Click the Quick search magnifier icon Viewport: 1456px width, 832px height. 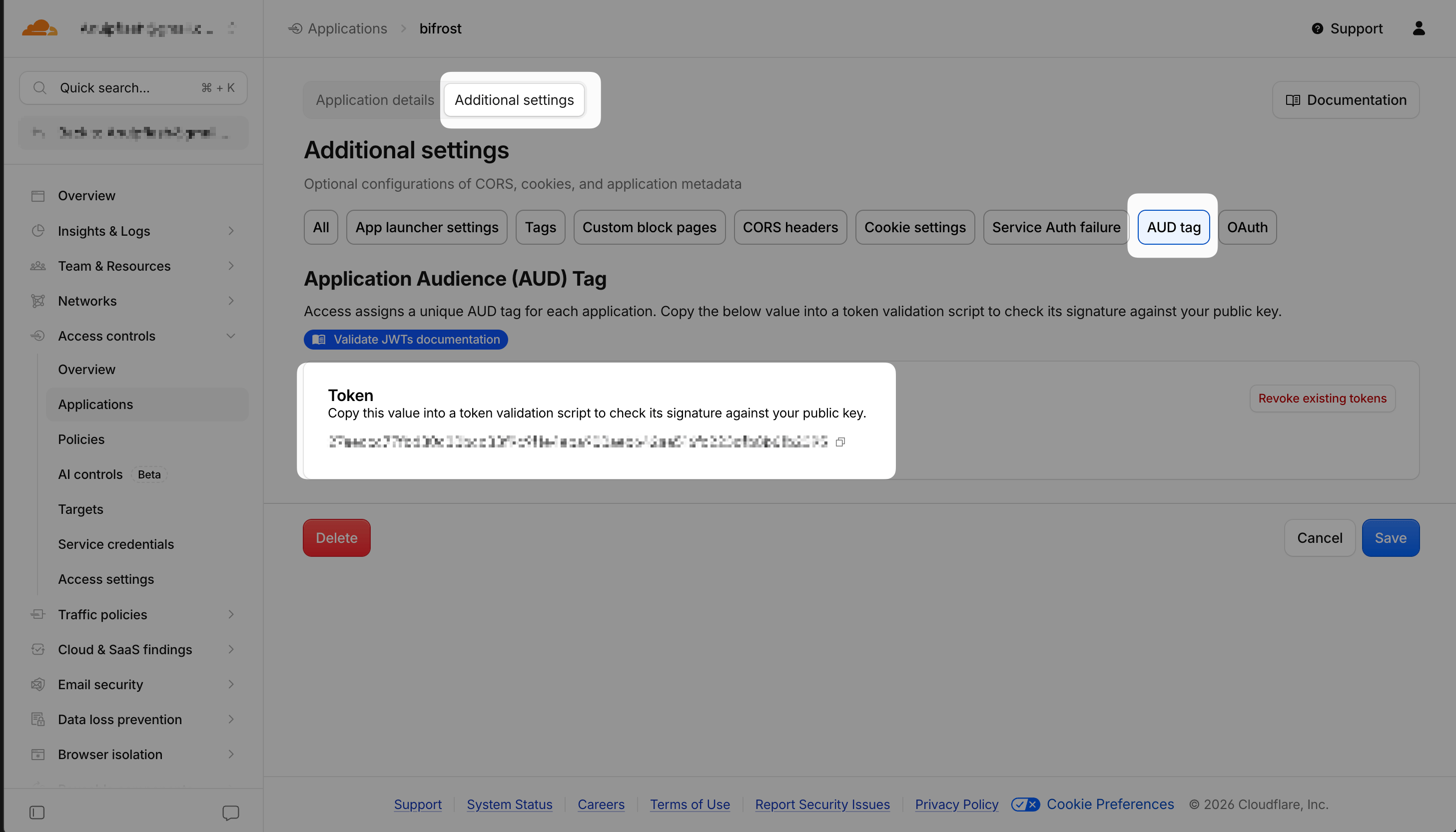(39, 88)
